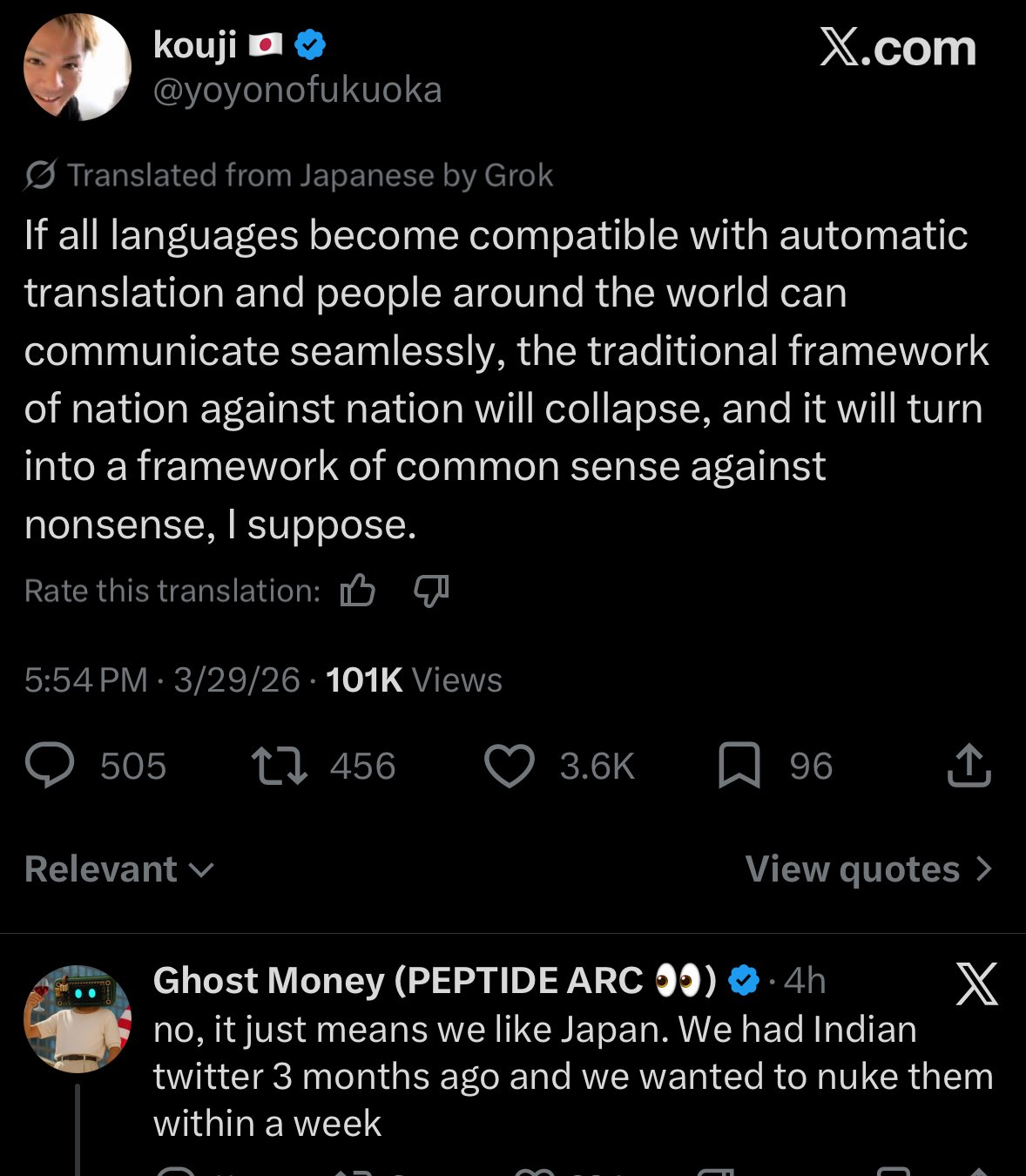Tap the X logo on reply
This screenshot has width=1026, height=1176.
(976, 984)
